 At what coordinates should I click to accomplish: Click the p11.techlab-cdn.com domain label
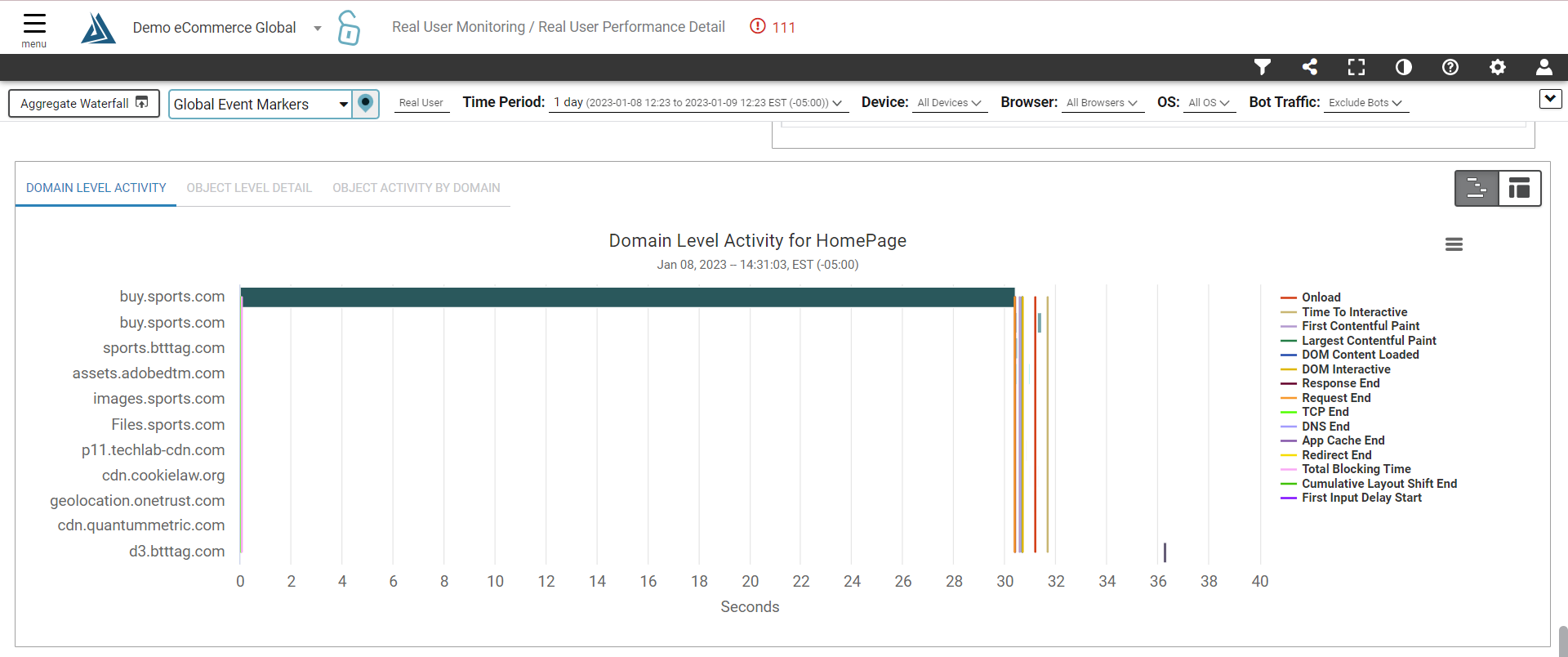153,450
